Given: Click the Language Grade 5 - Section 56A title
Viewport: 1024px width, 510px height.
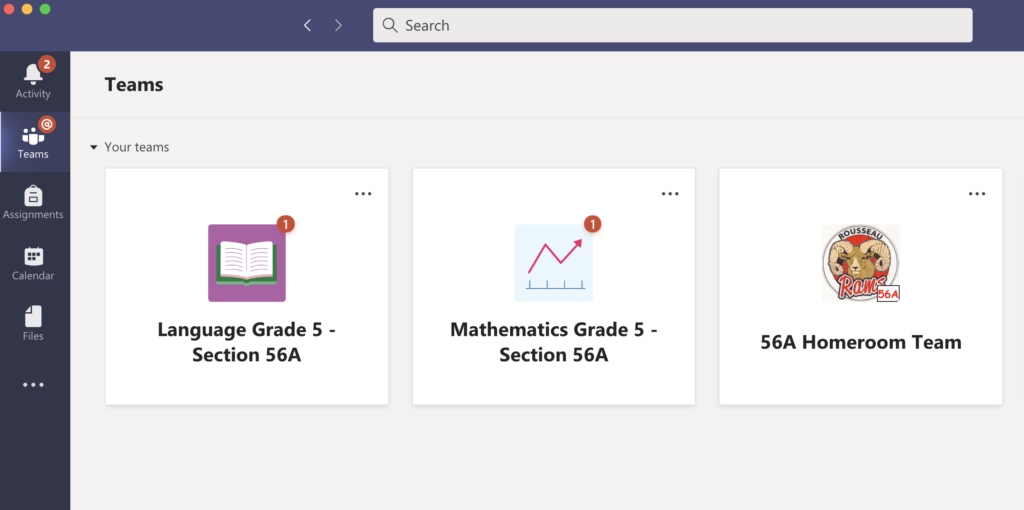Looking at the screenshot, I should [x=247, y=342].
